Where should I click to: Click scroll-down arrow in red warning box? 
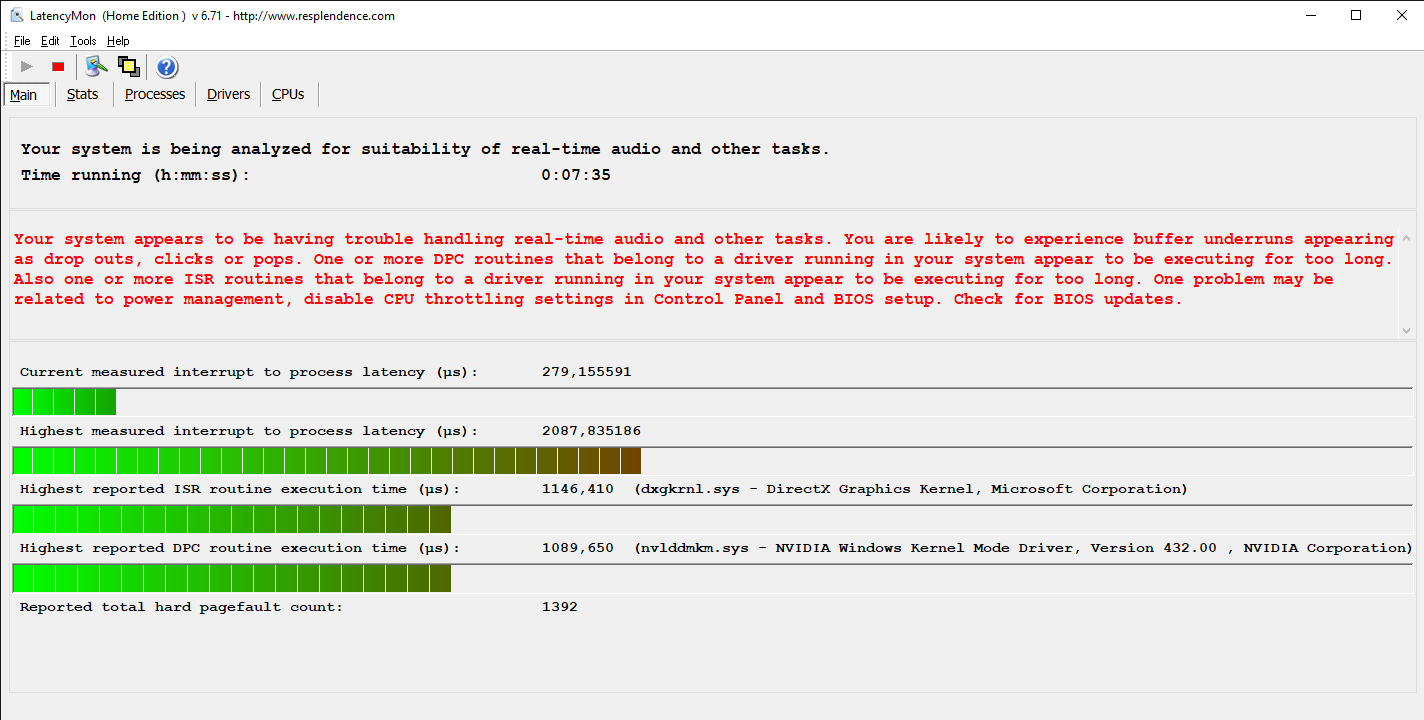(x=1407, y=330)
